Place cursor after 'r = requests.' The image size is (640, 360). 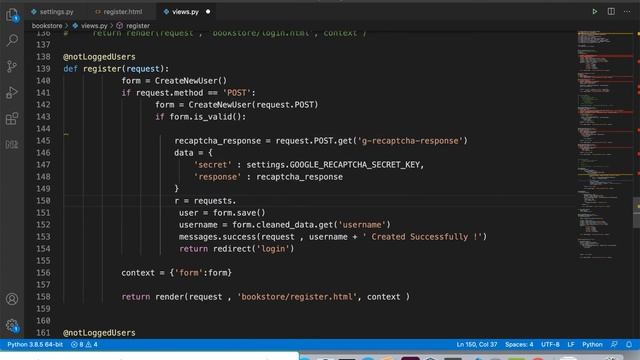click(236, 201)
